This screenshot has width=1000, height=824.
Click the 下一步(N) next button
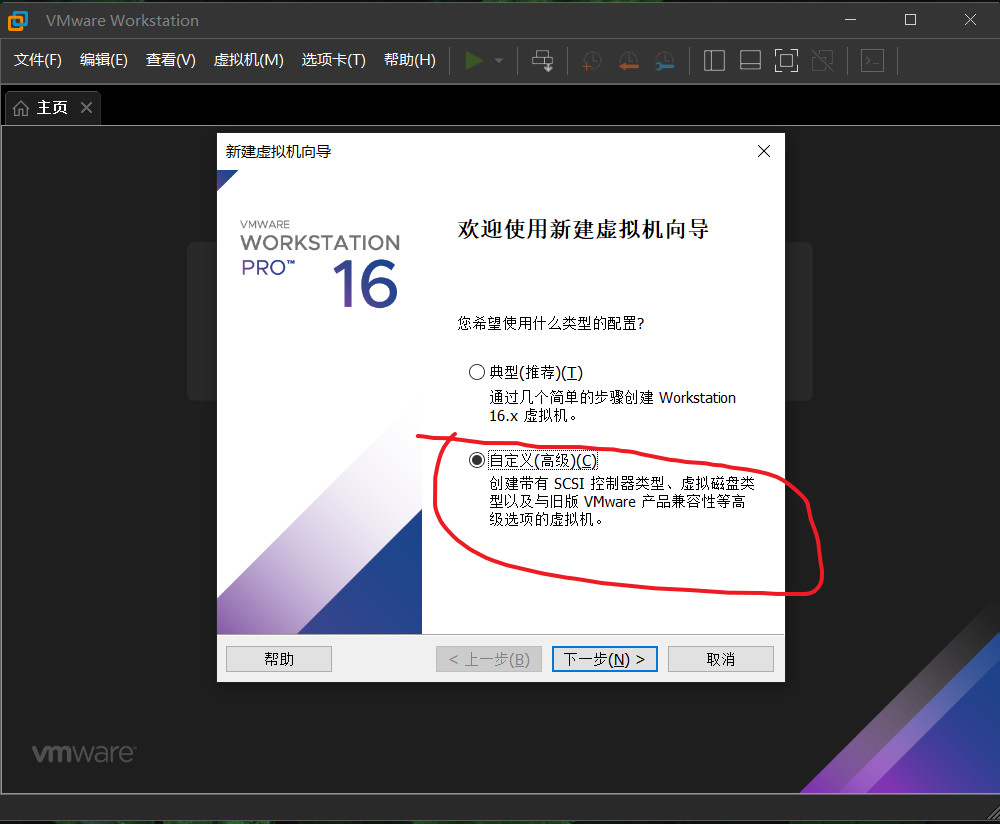point(605,659)
